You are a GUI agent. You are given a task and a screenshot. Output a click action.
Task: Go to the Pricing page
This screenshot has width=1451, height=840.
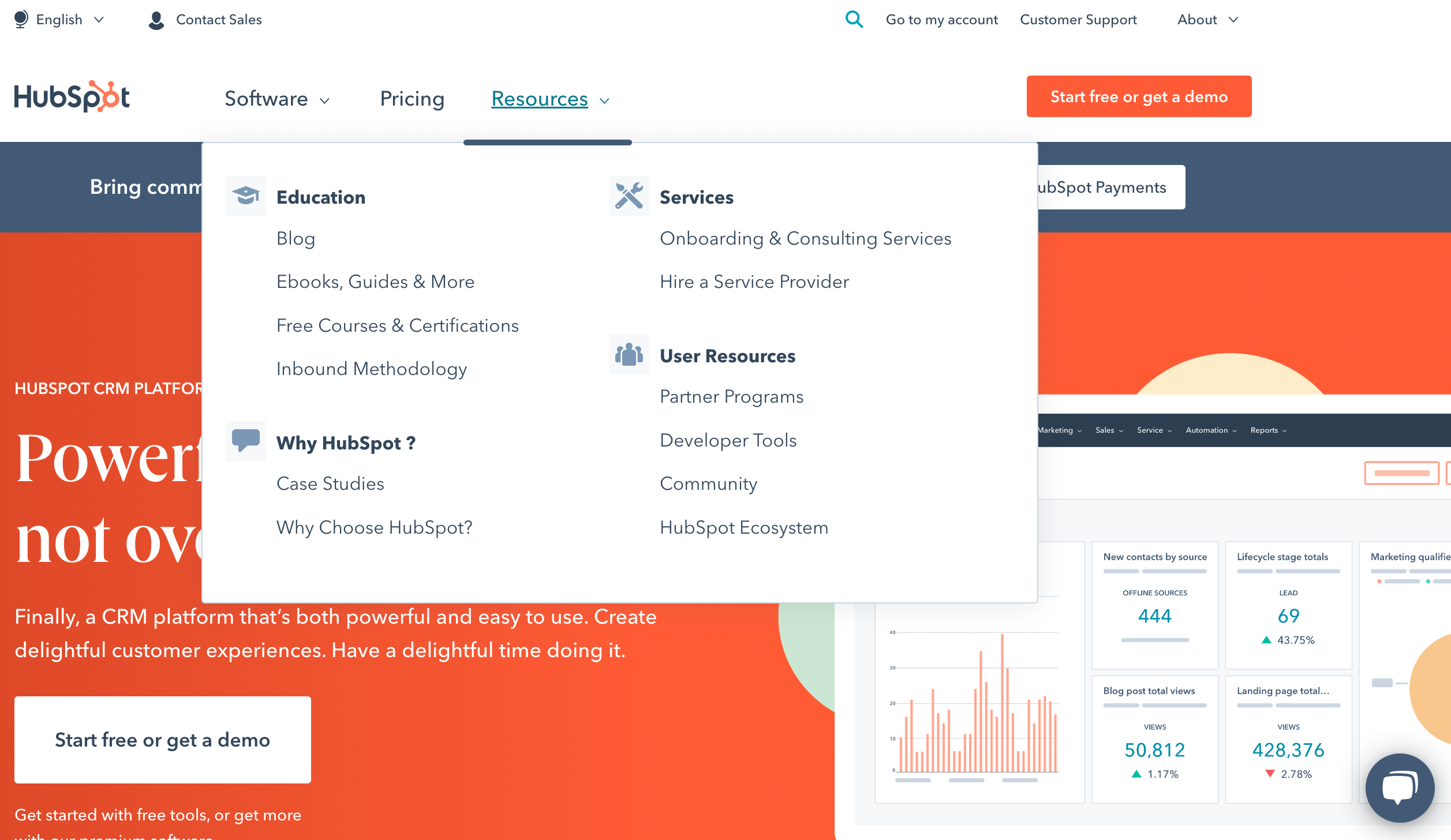(412, 99)
